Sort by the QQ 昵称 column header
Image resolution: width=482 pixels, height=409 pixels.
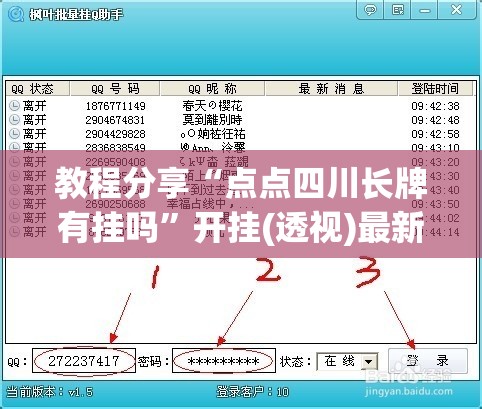pyautogui.click(x=212, y=89)
